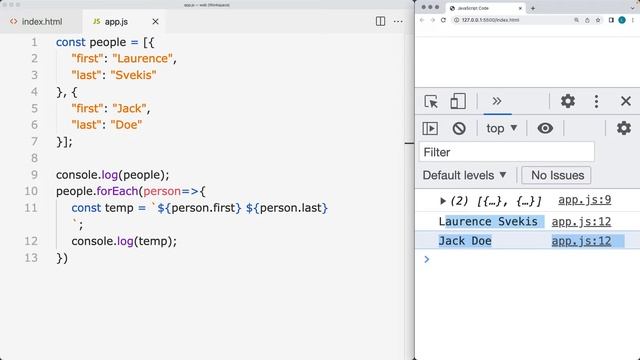This screenshot has height=360, width=640.
Task: Click "Jack" string on line 5
Action: (x=129, y=108)
